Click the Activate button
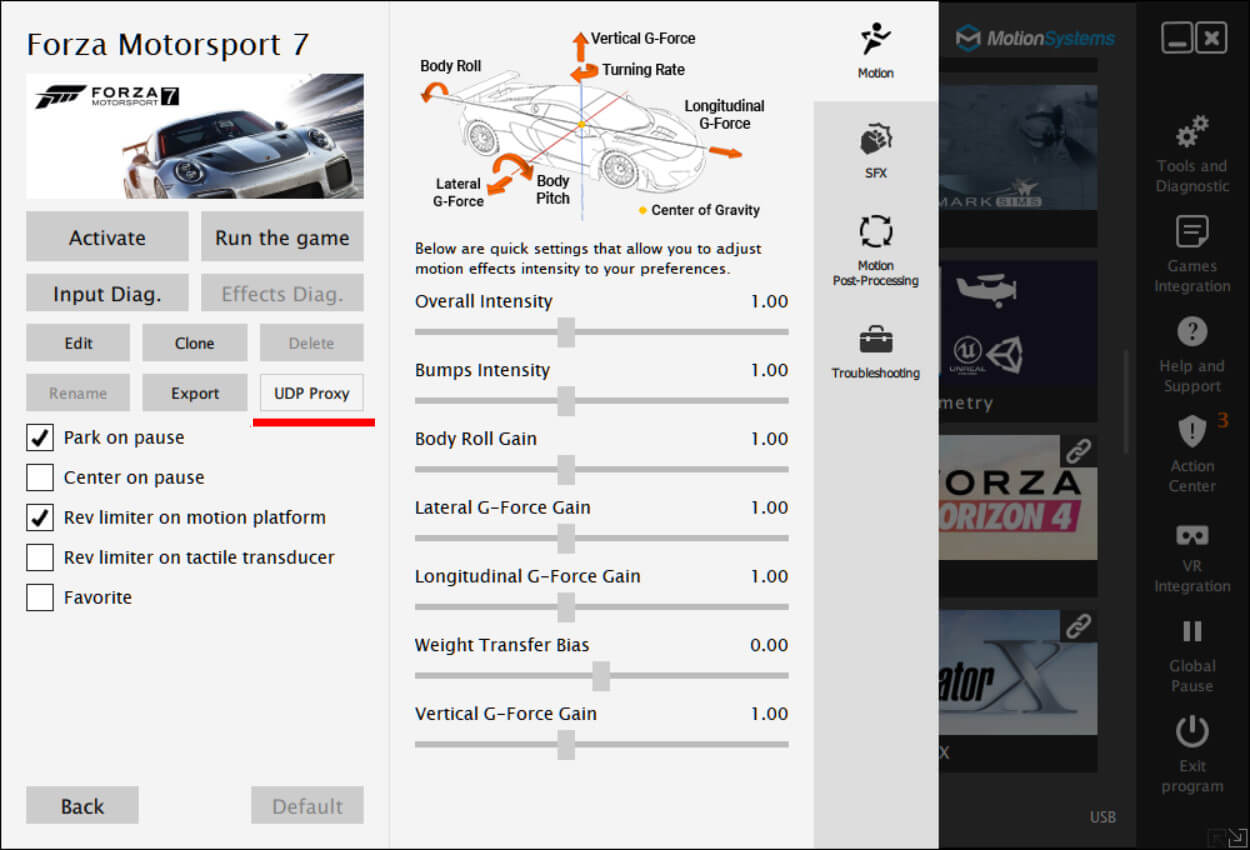 tap(107, 237)
